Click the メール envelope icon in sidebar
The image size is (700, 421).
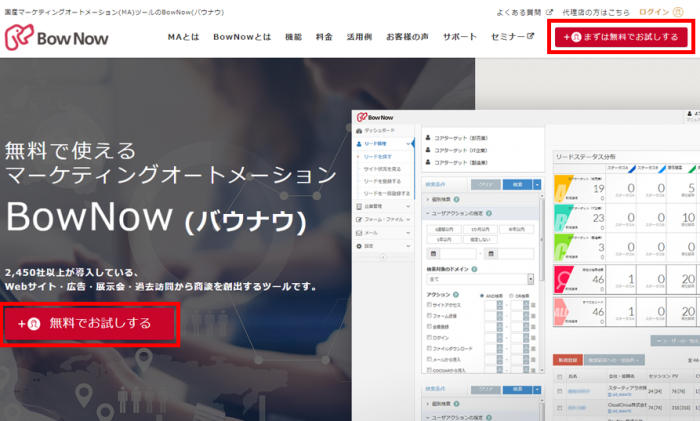[x=361, y=230]
